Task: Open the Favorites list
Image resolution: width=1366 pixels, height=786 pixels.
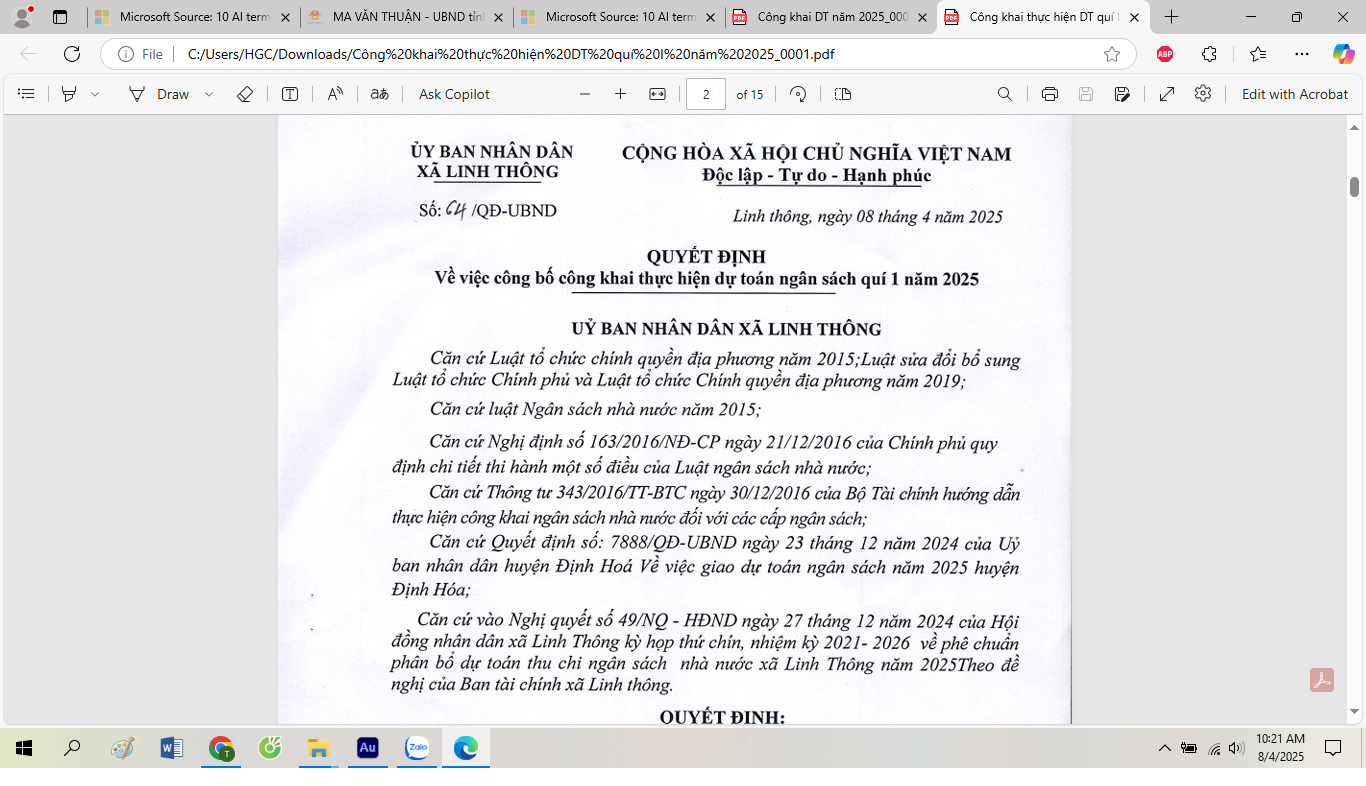Action: 1257,54
